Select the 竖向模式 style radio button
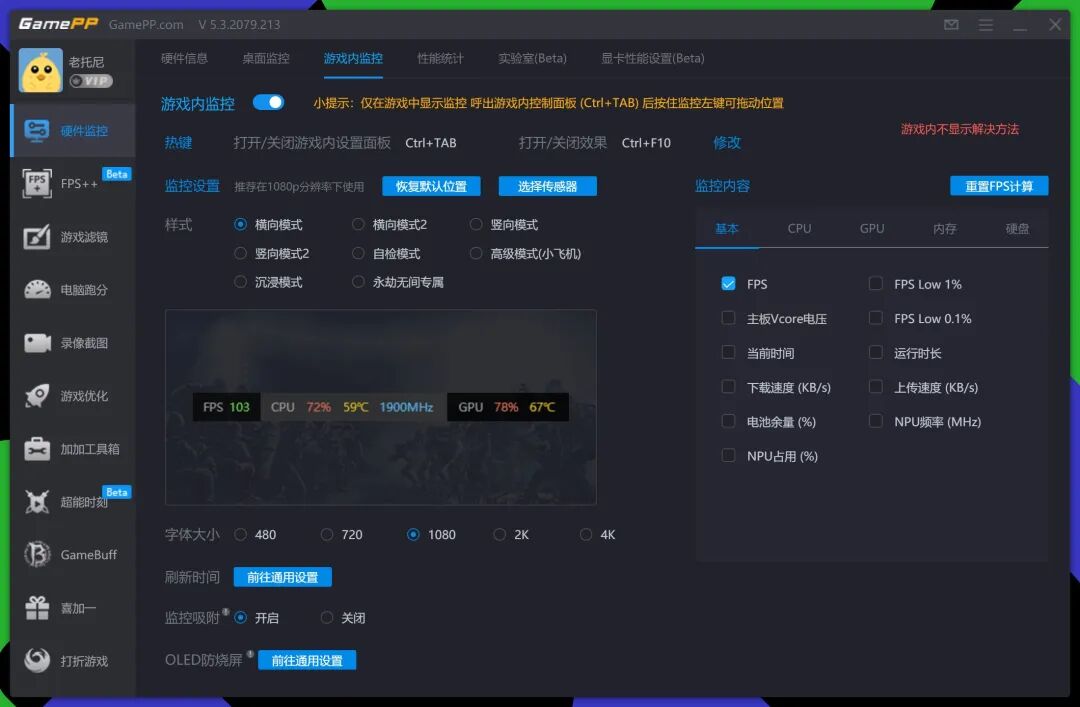Viewport: 1080px width, 707px height. pos(476,225)
